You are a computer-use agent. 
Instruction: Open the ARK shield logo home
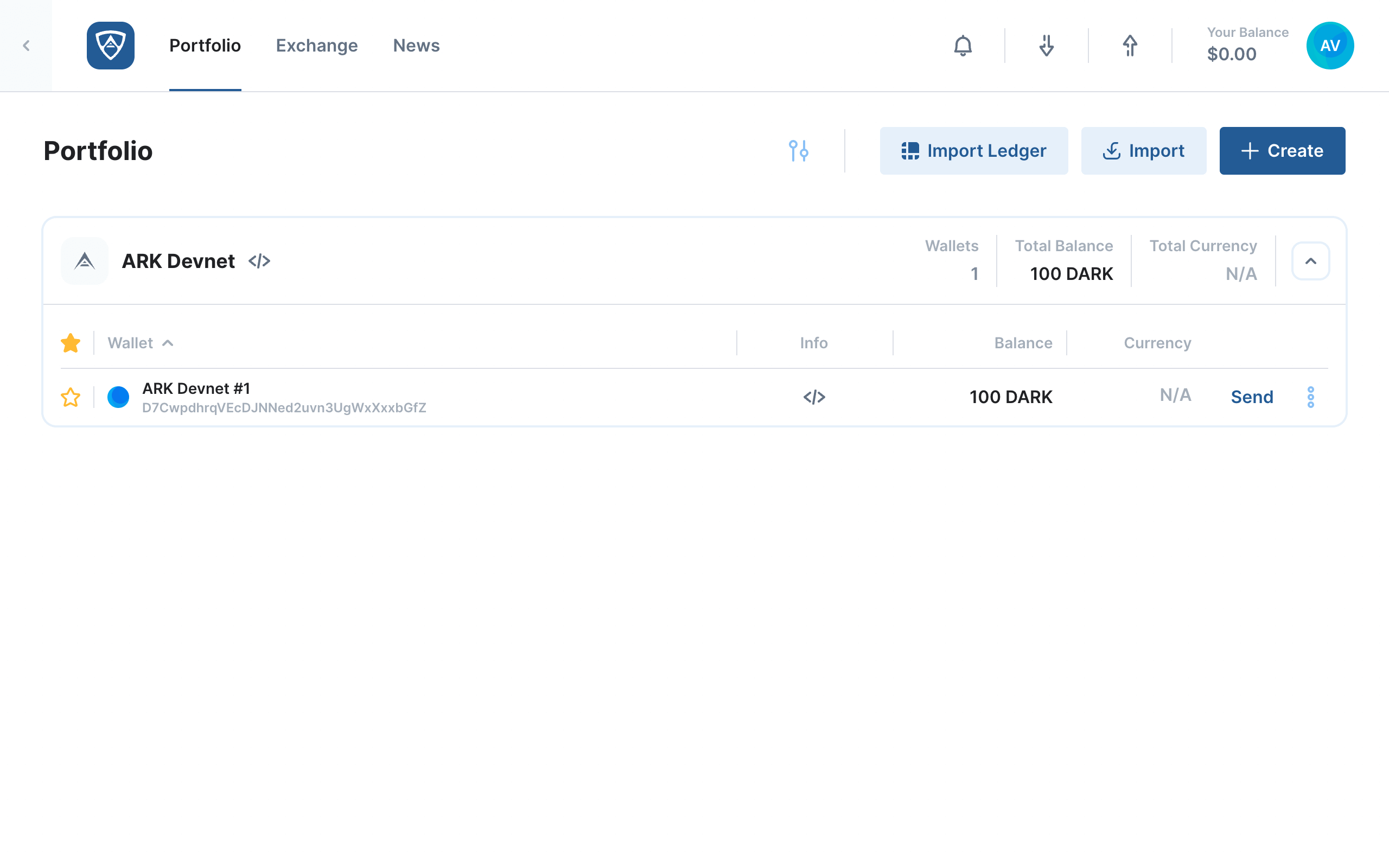[110, 46]
